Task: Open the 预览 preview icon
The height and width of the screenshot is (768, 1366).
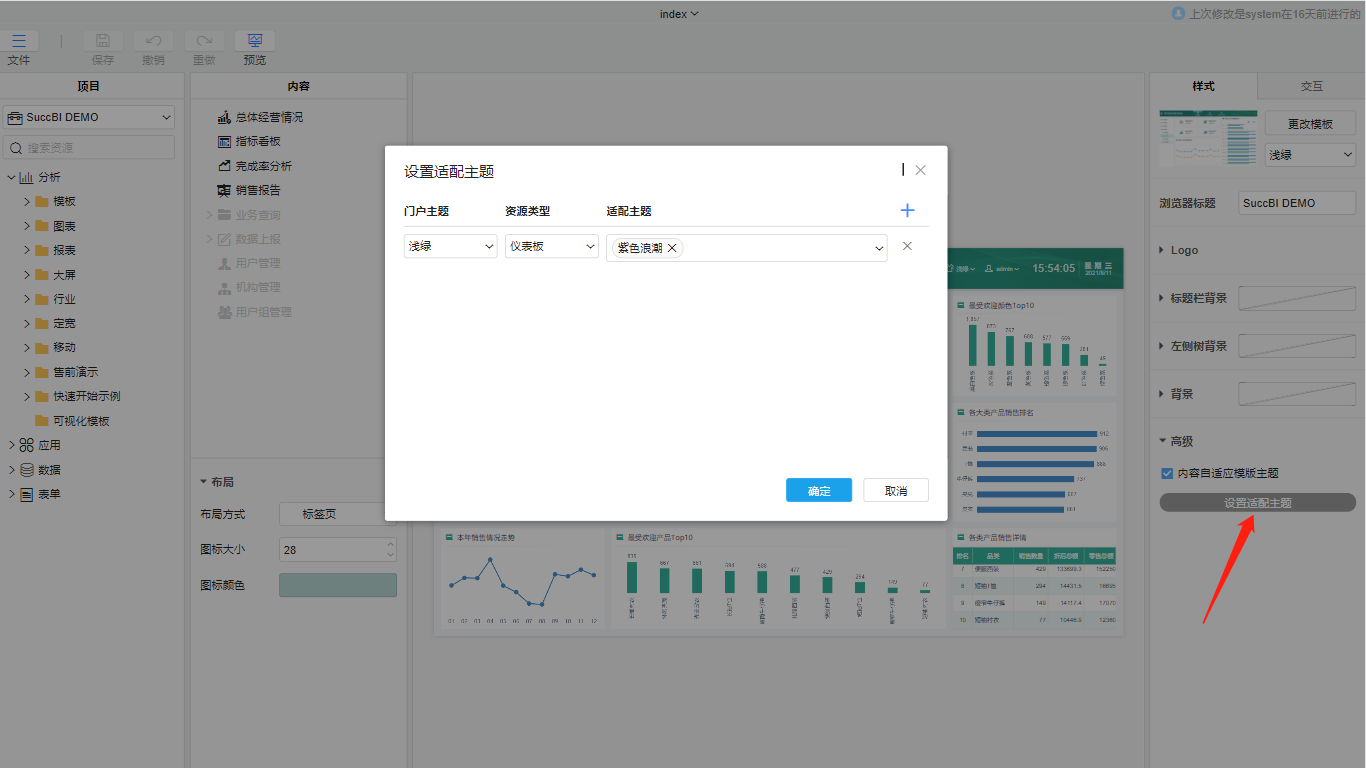Action: click(255, 41)
